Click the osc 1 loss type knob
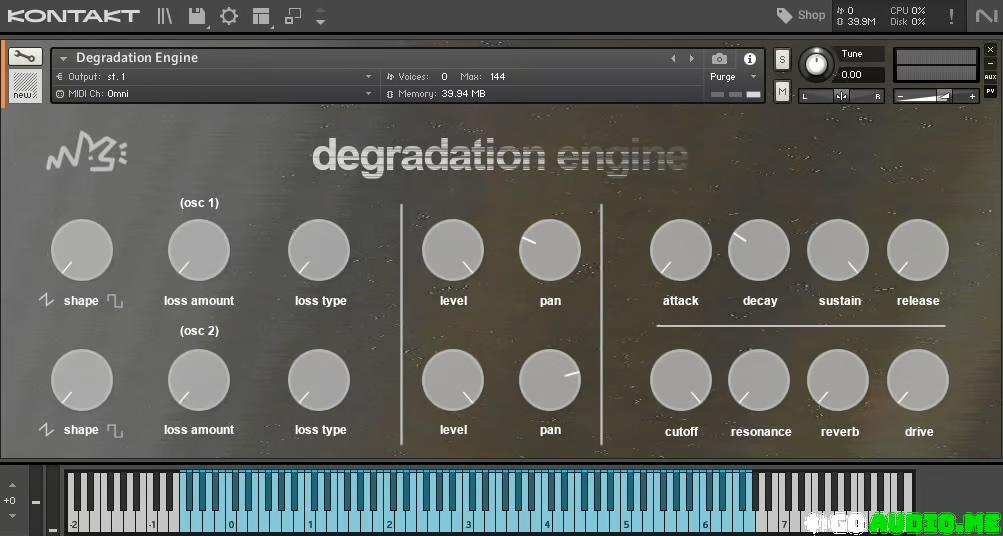The height and width of the screenshot is (536, 1003). (319, 250)
